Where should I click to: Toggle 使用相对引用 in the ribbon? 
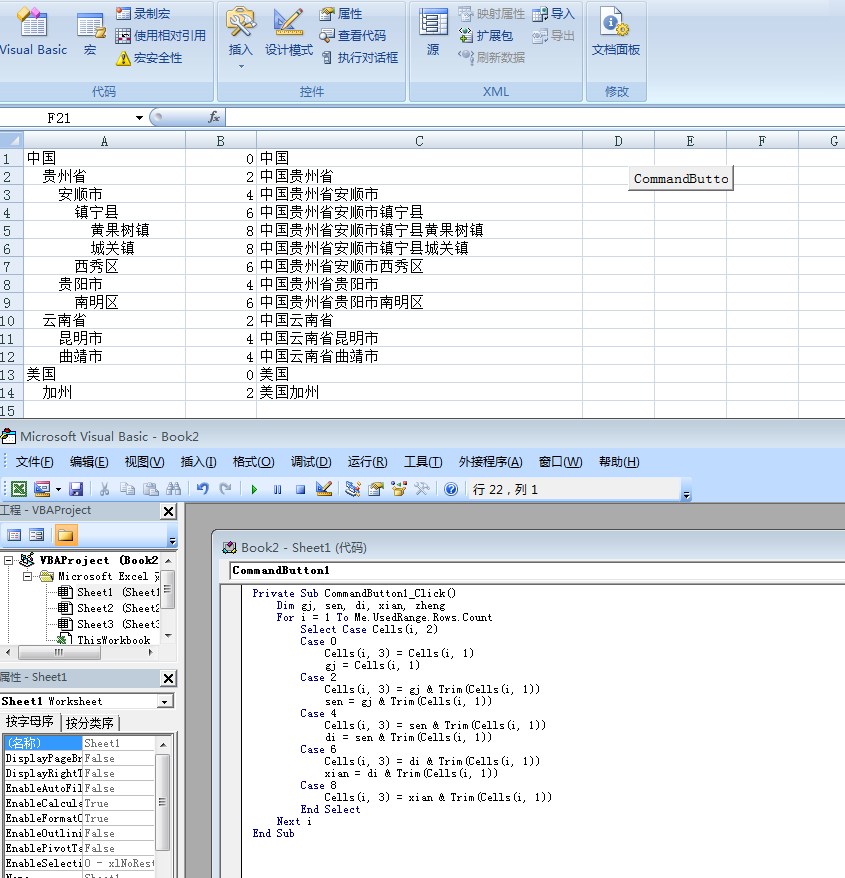click(x=160, y=36)
